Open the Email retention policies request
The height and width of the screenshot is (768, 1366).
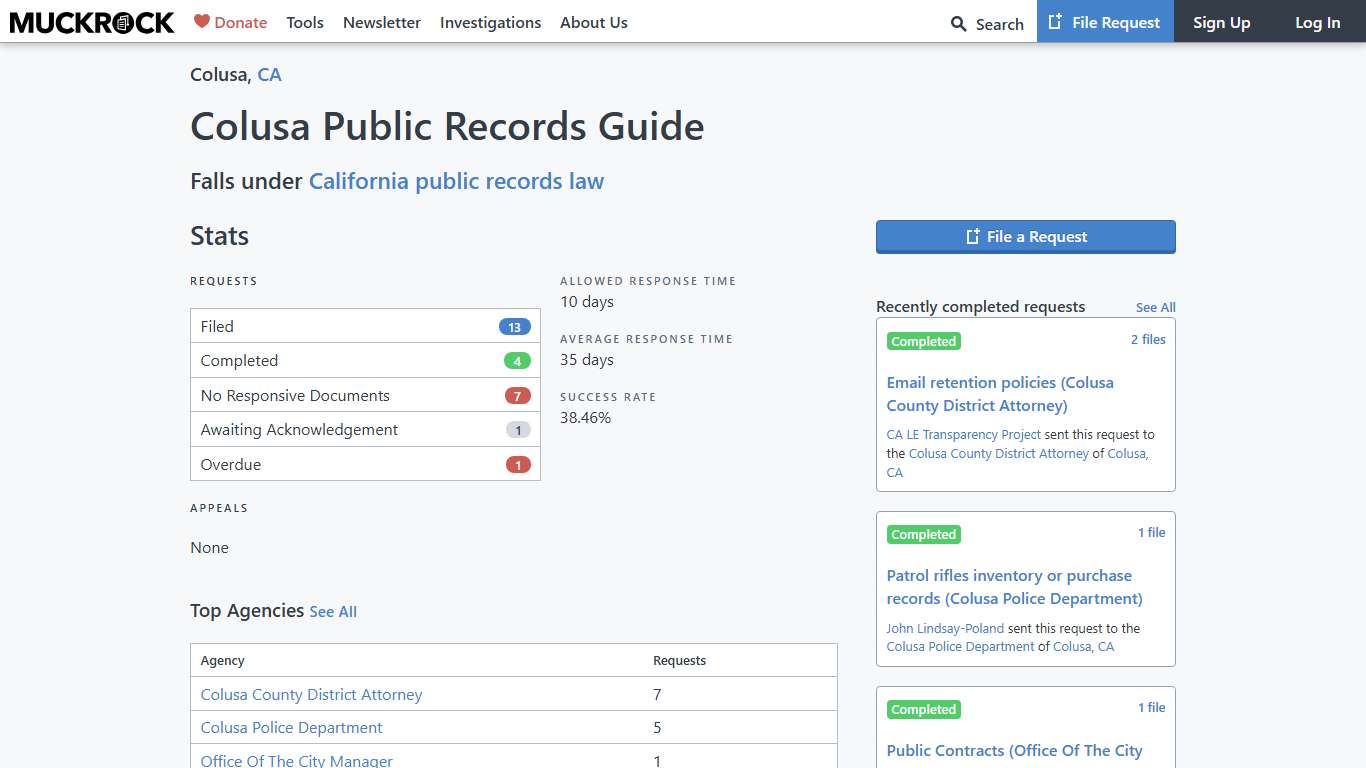point(999,393)
